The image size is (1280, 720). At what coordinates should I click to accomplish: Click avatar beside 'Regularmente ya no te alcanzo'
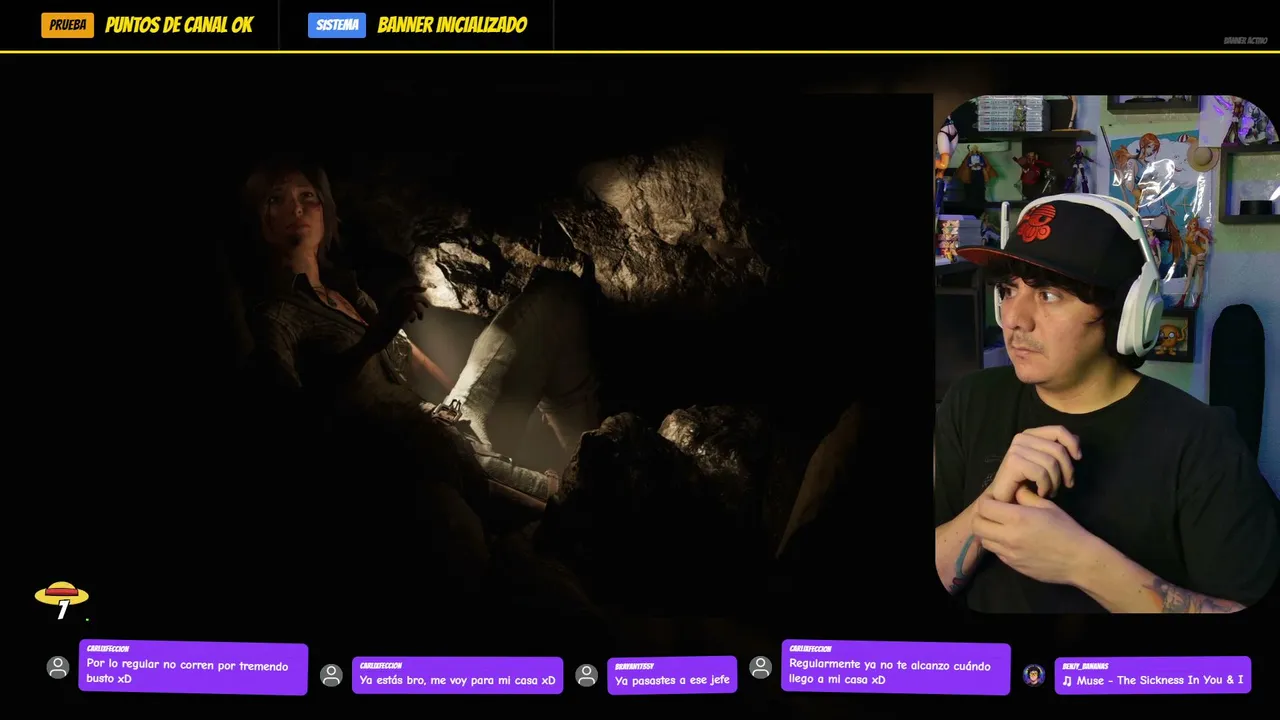point(761,667)
